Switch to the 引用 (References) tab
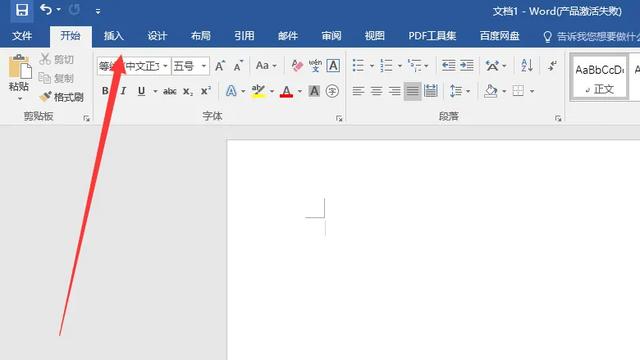This screenshot has width=640, height=360. point(244,36)
